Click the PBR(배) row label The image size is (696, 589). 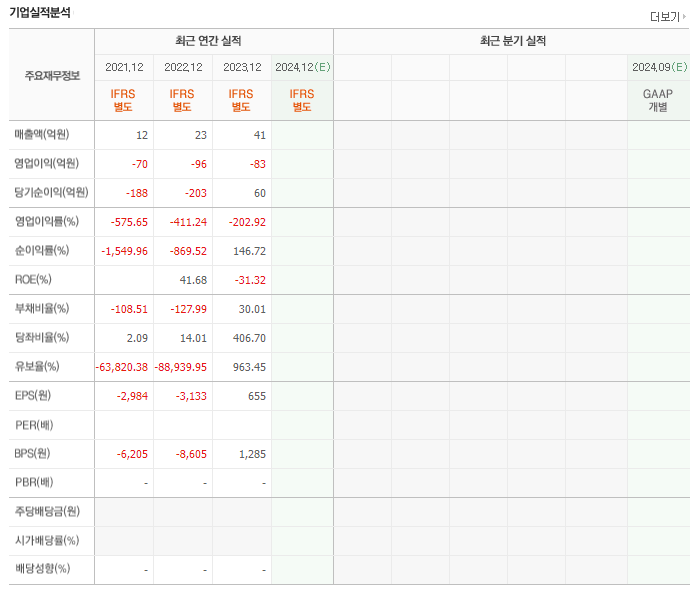pos(34,482)
